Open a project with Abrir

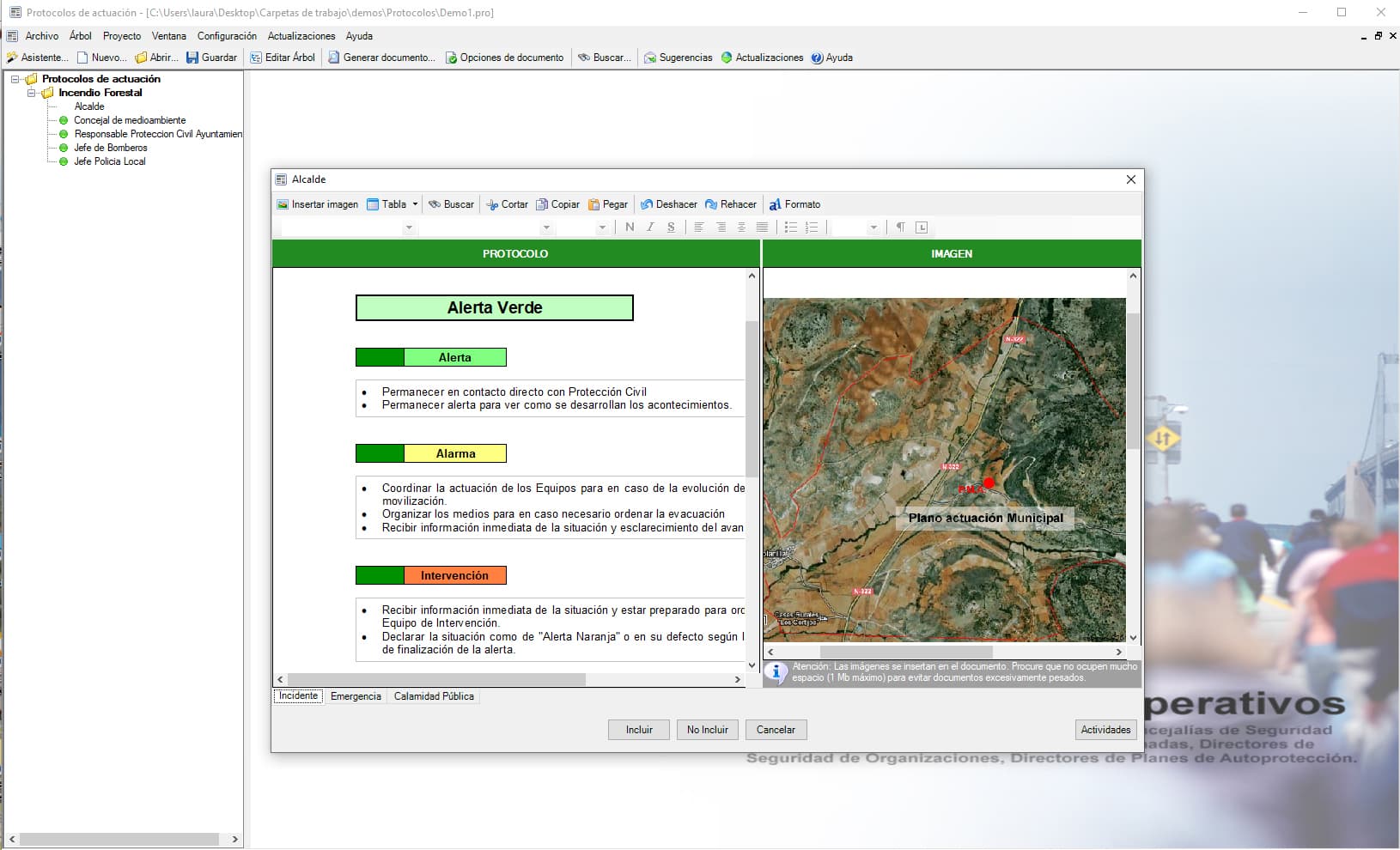pos(156,58)
